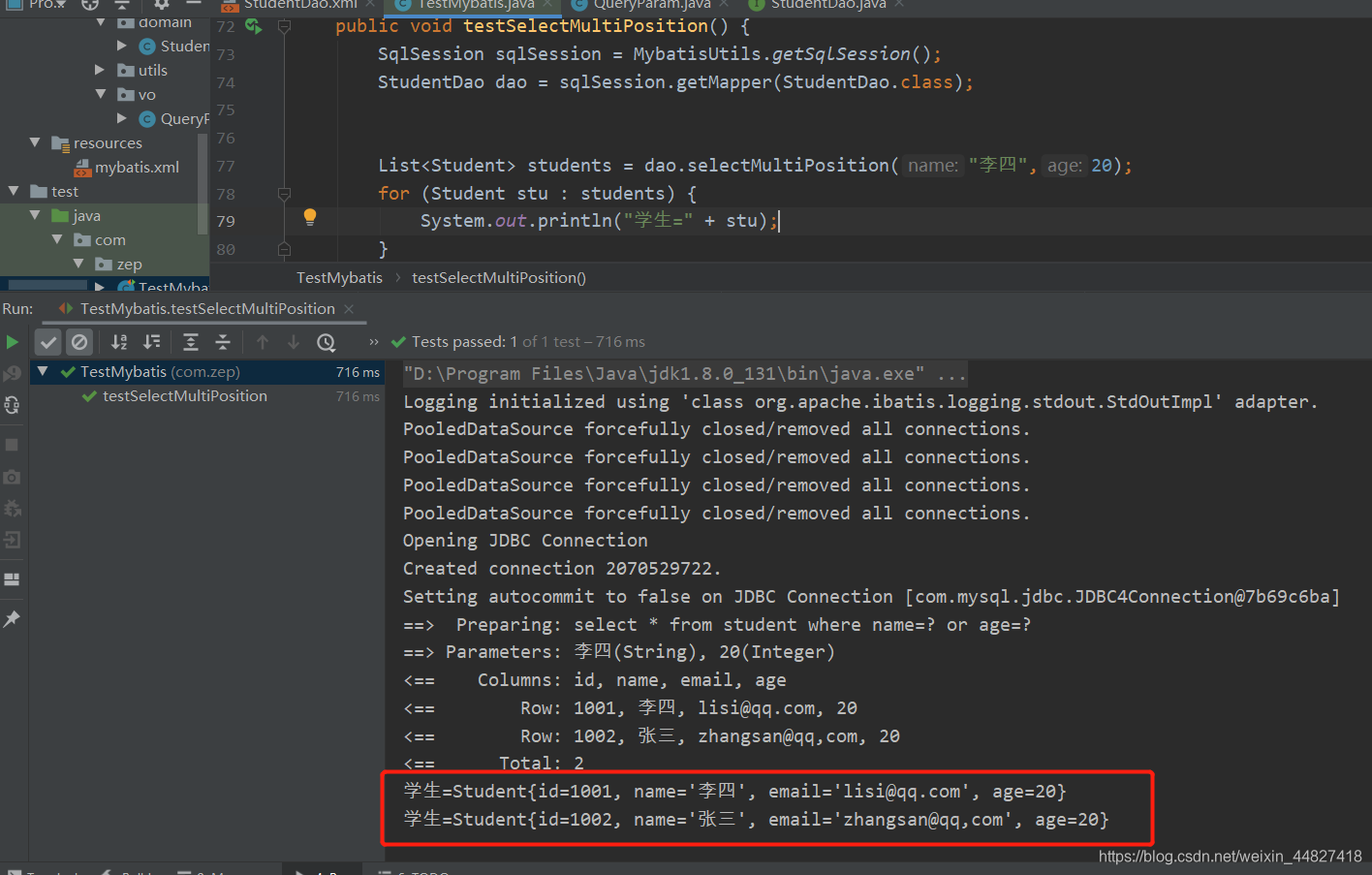Click testSelectMultiPosition() breadcrumb

tap(499, 278)
